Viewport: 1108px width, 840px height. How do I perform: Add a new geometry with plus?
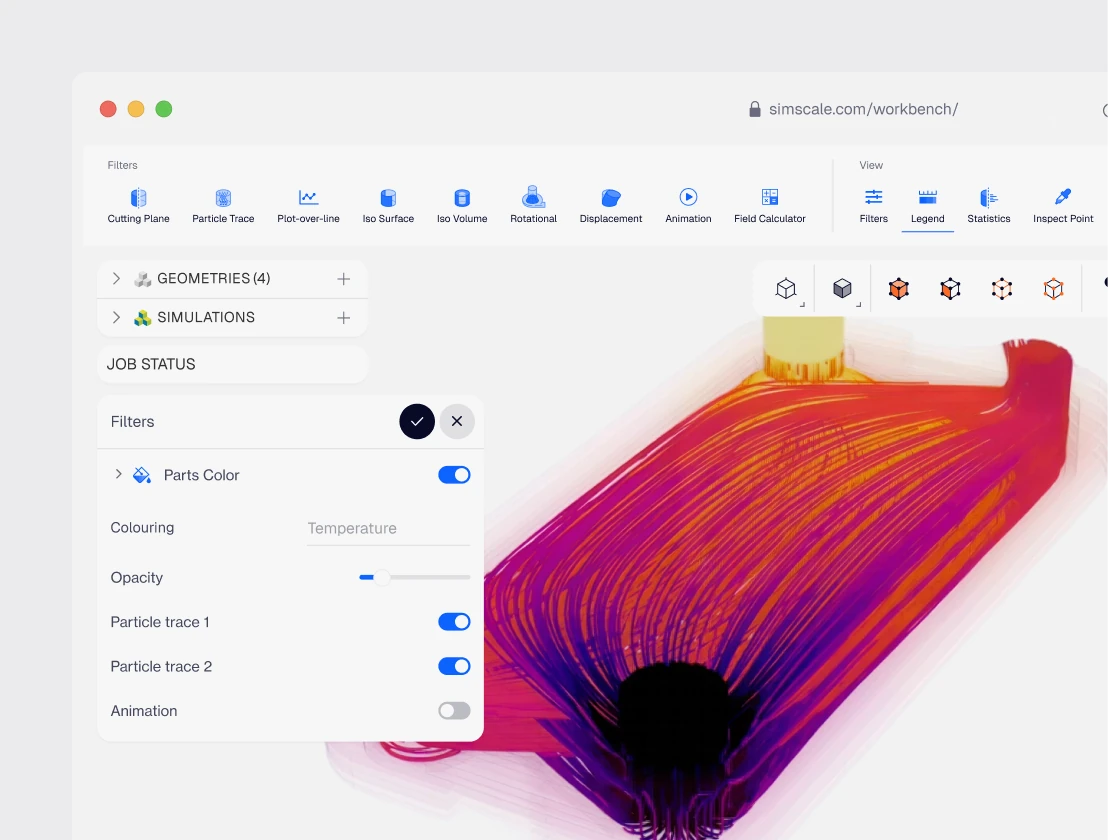pos(343,279)
